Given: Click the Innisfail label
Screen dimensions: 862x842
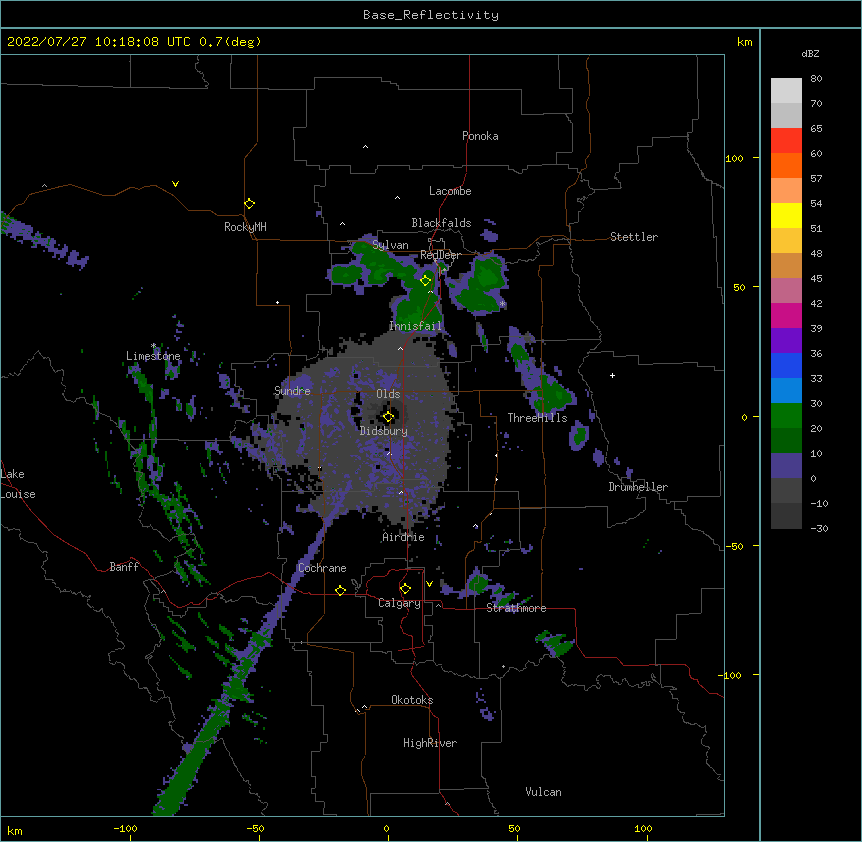Looking at the screenshot, I should pyautogui.click(x=415, y=326).
